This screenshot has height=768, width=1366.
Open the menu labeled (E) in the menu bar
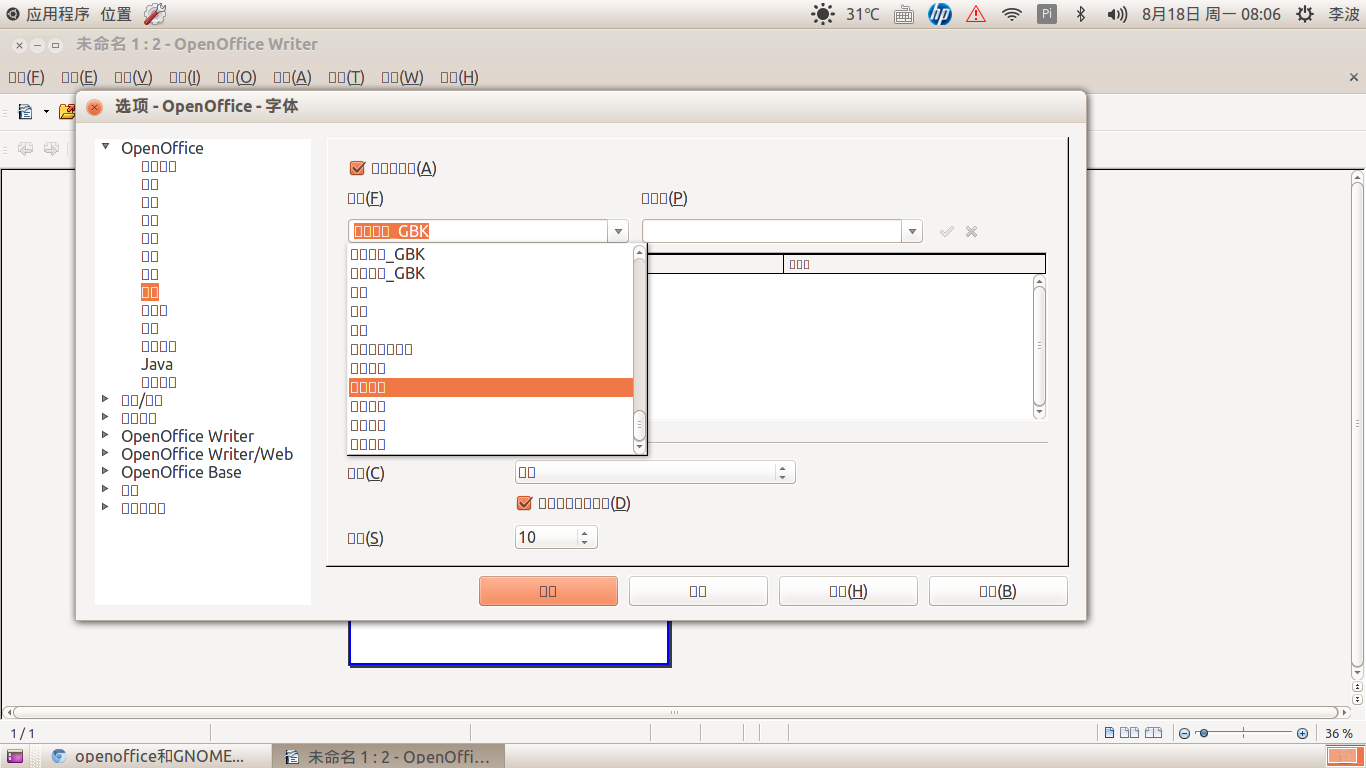(x=79, y=77)
